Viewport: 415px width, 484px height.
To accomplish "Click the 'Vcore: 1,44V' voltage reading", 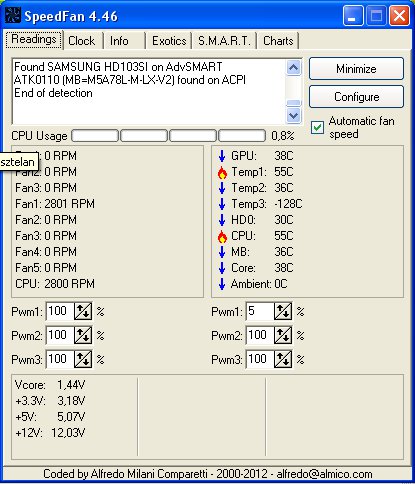I will pos(50,385).
